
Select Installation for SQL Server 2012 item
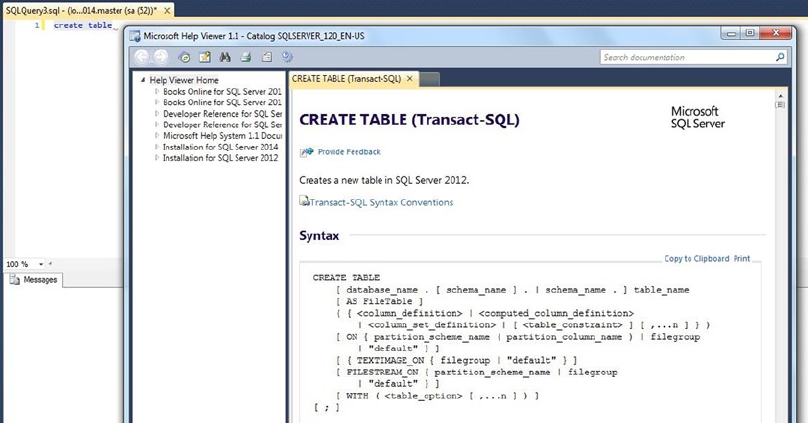click(221, 158)
